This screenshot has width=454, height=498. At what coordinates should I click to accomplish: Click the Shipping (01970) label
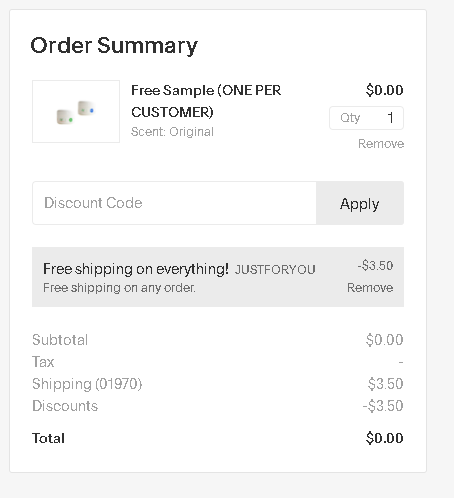(x=87, y=384)
